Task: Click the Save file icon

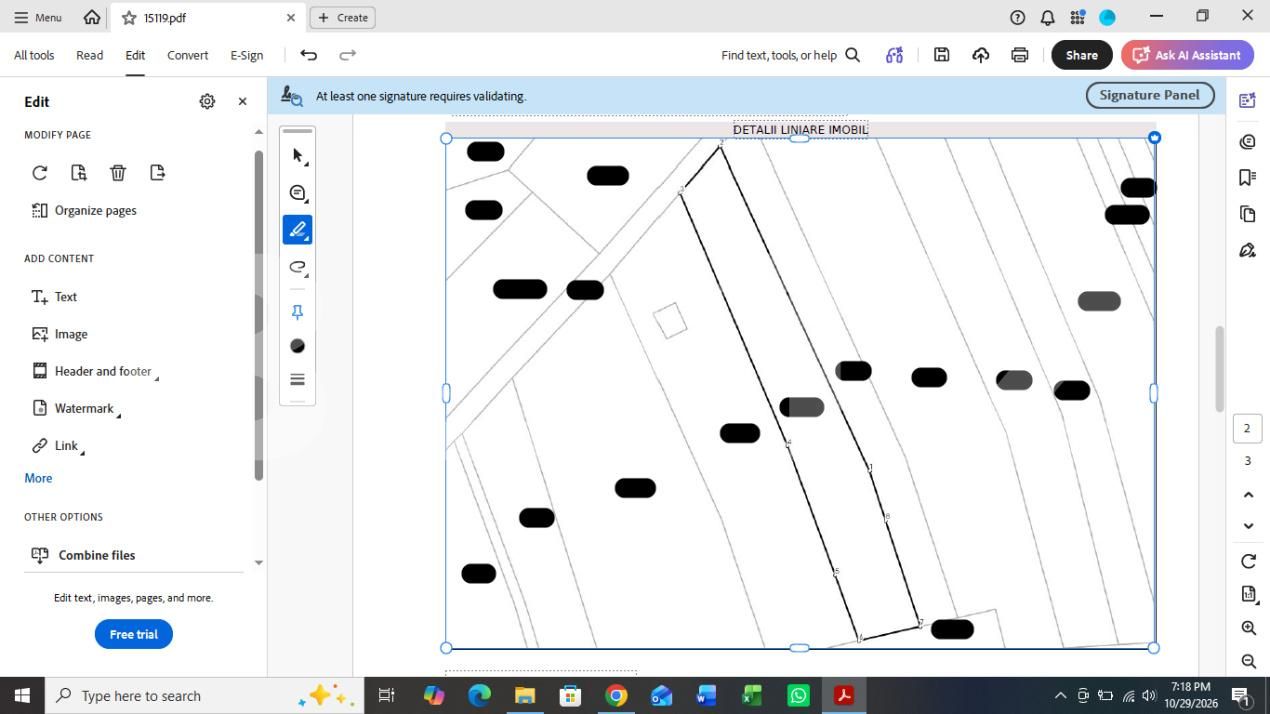Action: 941,55
